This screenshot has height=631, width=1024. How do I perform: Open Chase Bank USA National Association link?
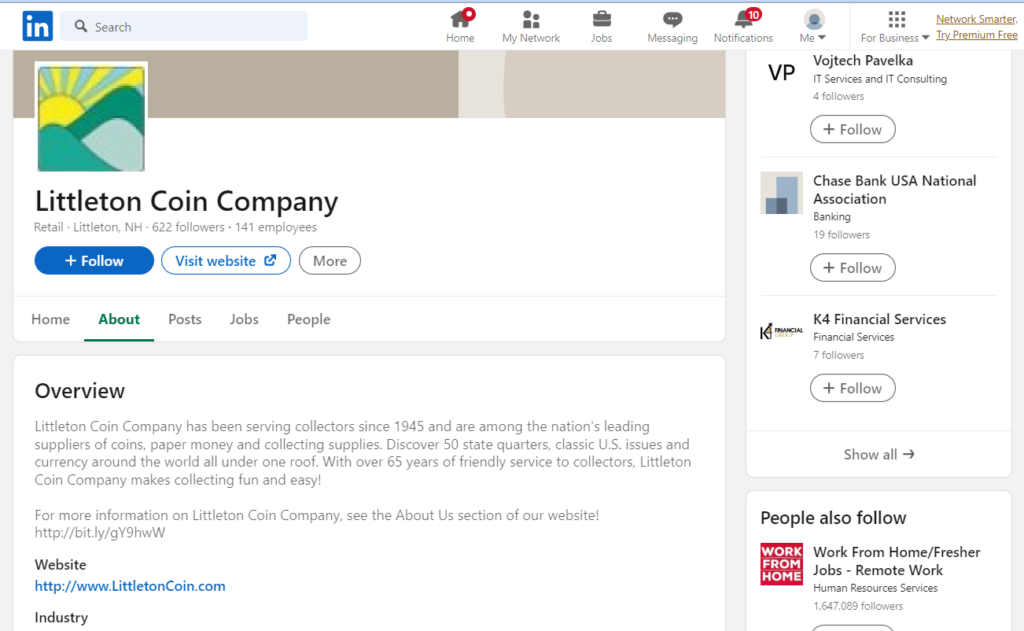(895, 189)
